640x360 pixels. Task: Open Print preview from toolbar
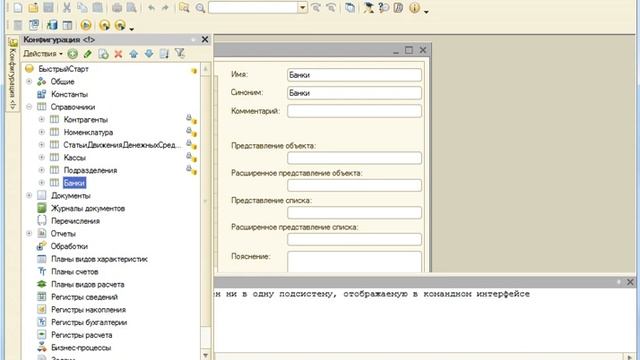coord(131,7)
